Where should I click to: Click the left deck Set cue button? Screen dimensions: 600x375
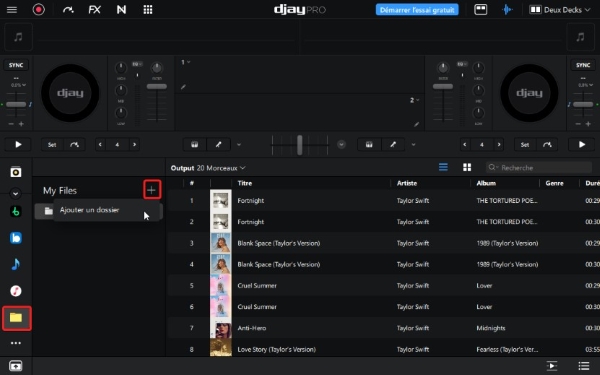52,145
